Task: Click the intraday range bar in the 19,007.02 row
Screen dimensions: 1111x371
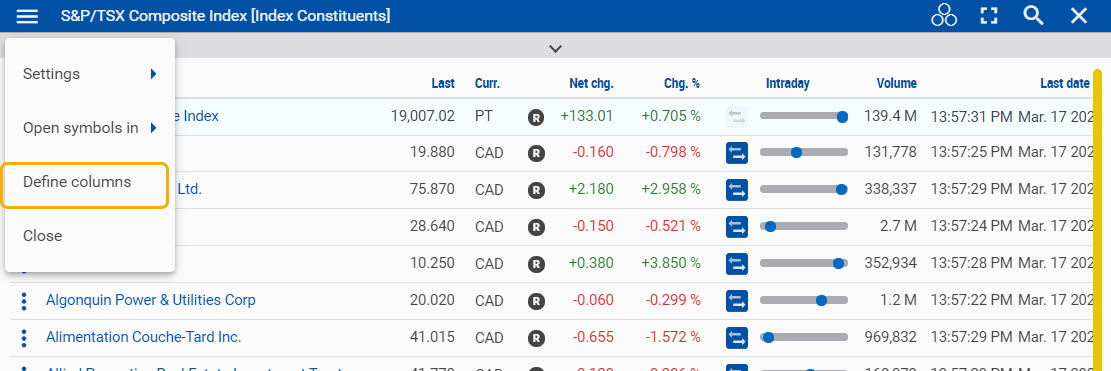Action: [x=803, y=116]
